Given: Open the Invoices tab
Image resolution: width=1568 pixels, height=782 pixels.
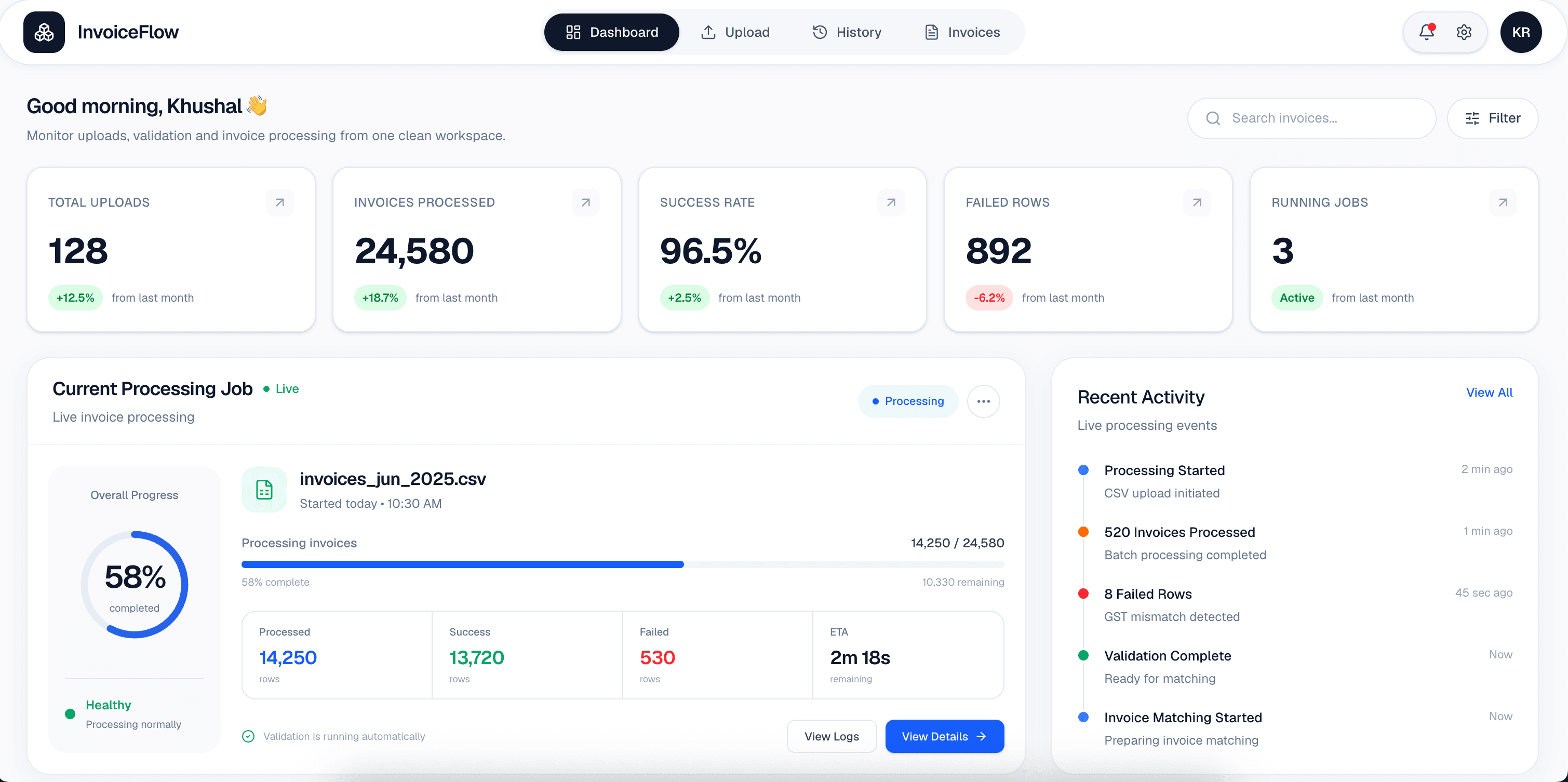Looking at the screenshot, I should [962, 32].
